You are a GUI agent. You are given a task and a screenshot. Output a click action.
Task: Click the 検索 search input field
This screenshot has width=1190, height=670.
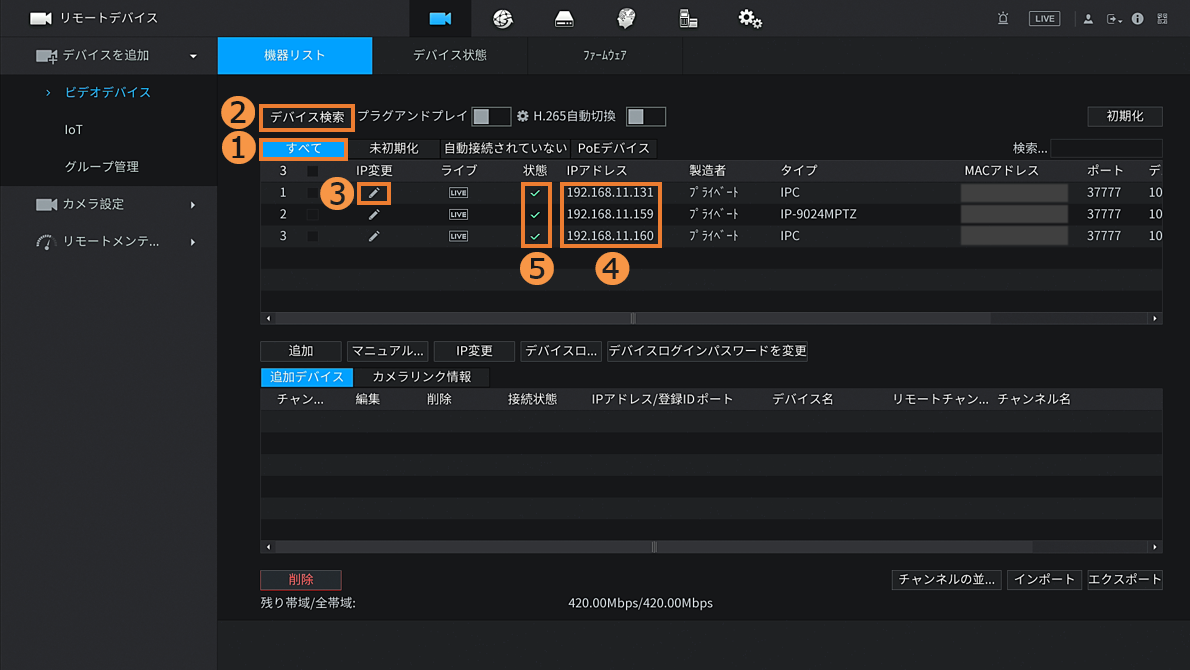click(x=1105, y=148)
